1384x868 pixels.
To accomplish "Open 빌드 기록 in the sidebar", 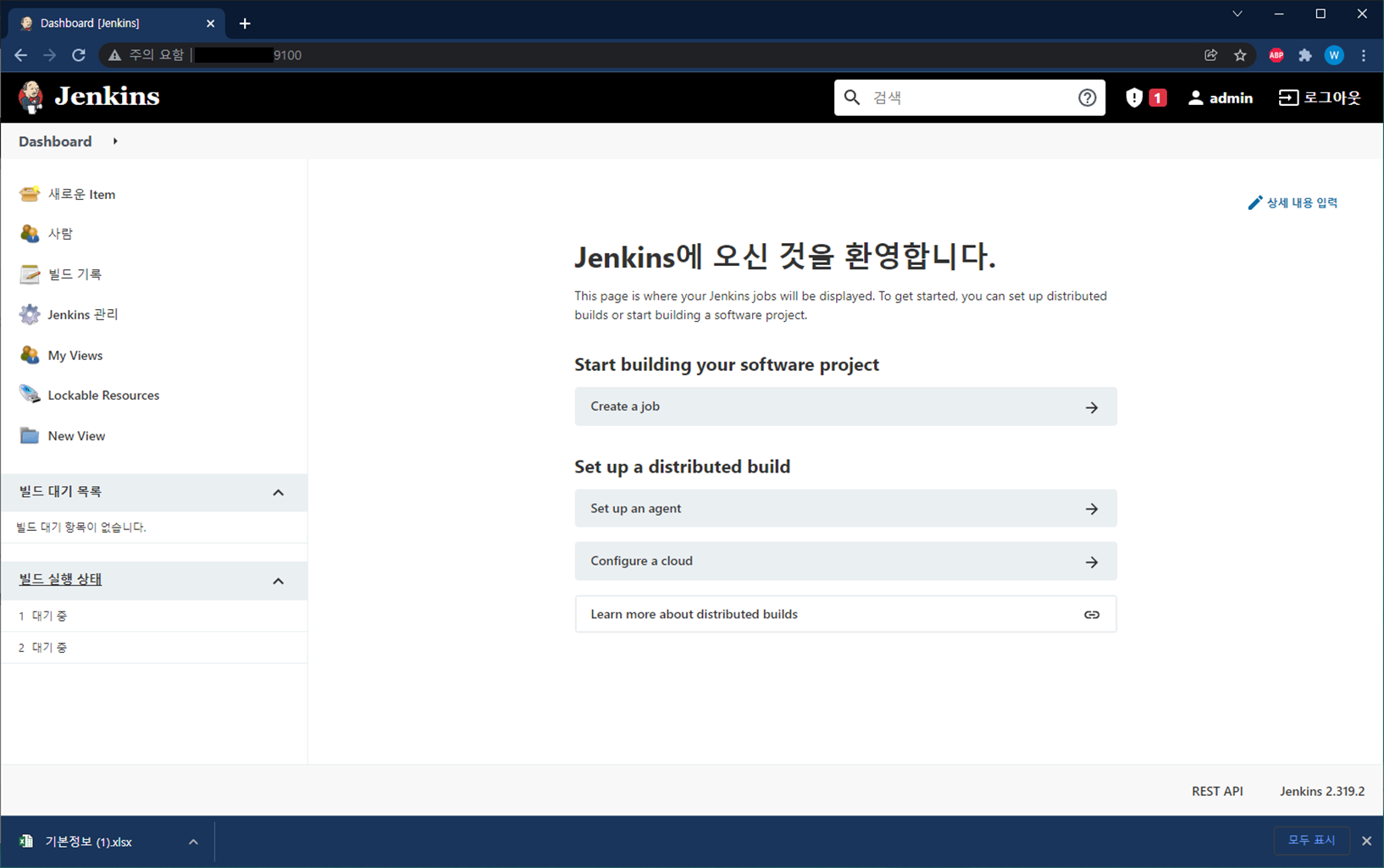I will [x=75, y=274].
